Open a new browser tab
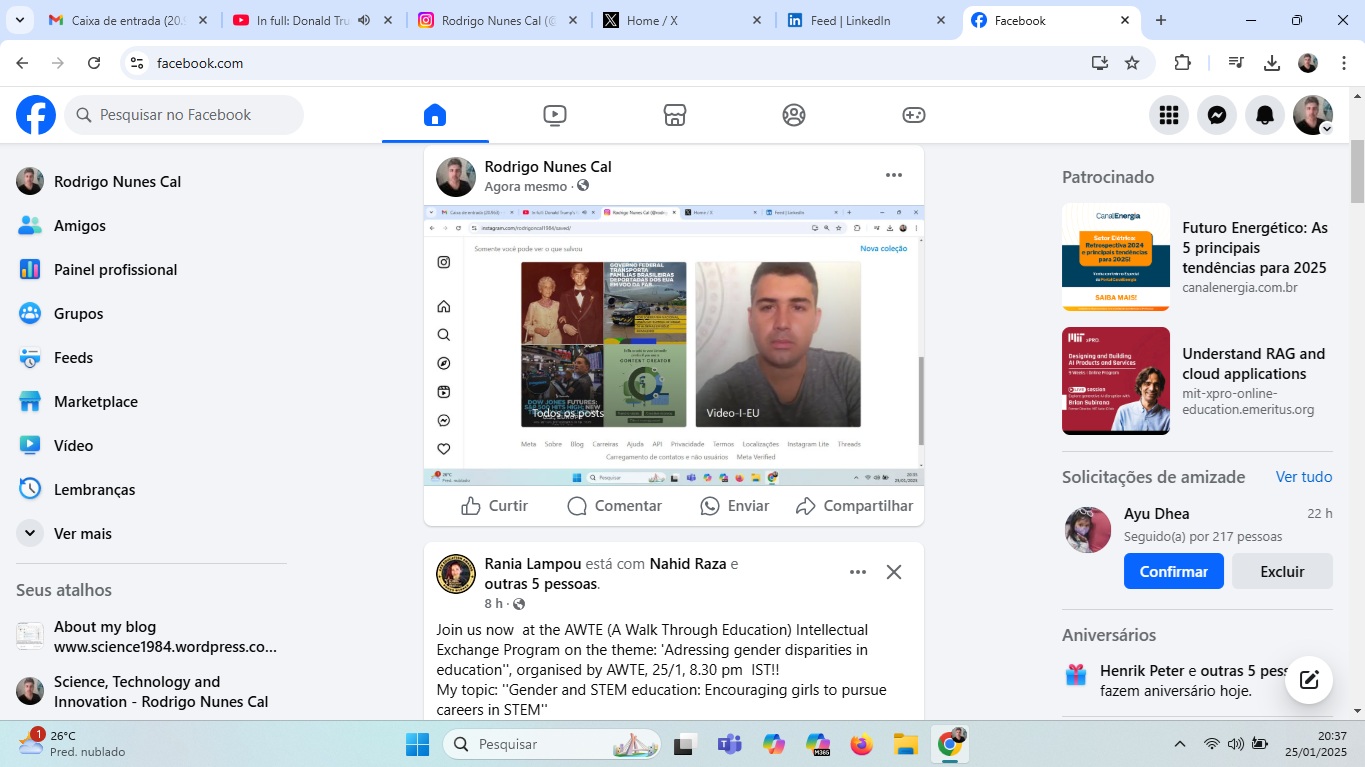1365x767 pixels. click(1161, 20)
